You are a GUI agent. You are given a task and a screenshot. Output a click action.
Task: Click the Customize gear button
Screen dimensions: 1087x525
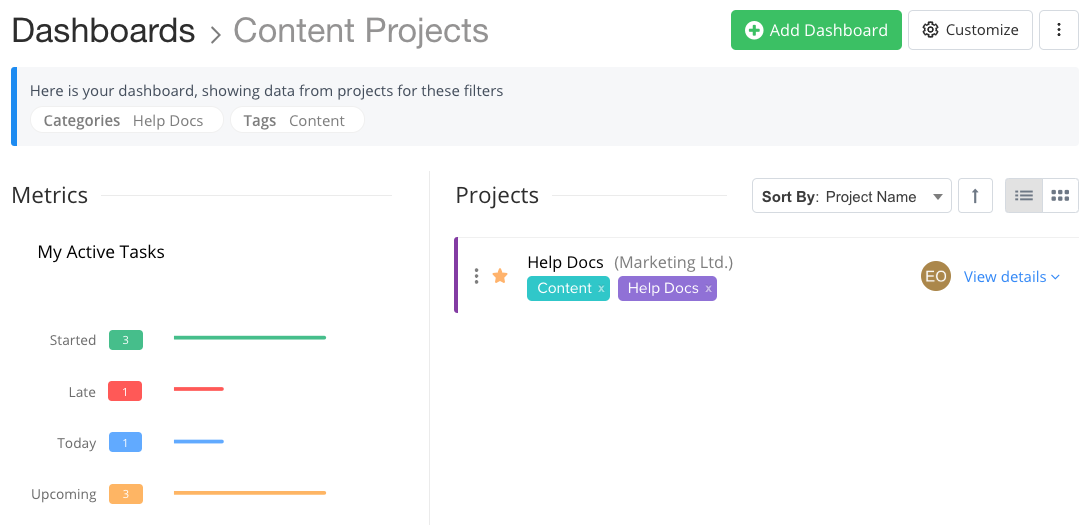coord(970,30)
